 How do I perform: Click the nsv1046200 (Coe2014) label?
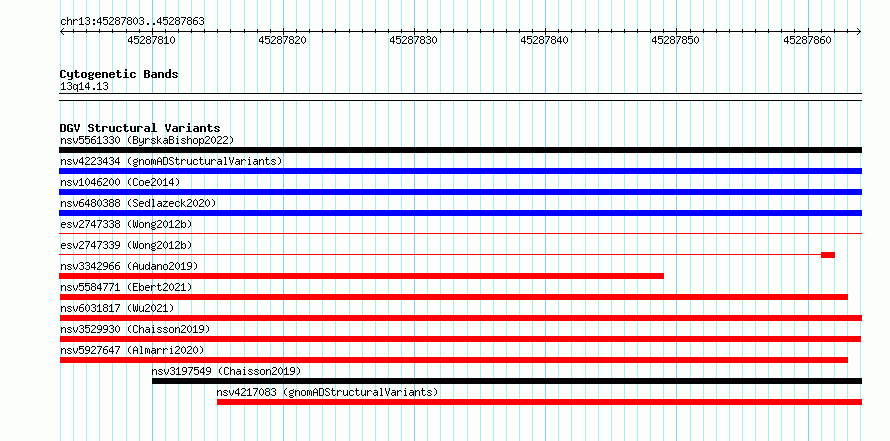(120, 182)
